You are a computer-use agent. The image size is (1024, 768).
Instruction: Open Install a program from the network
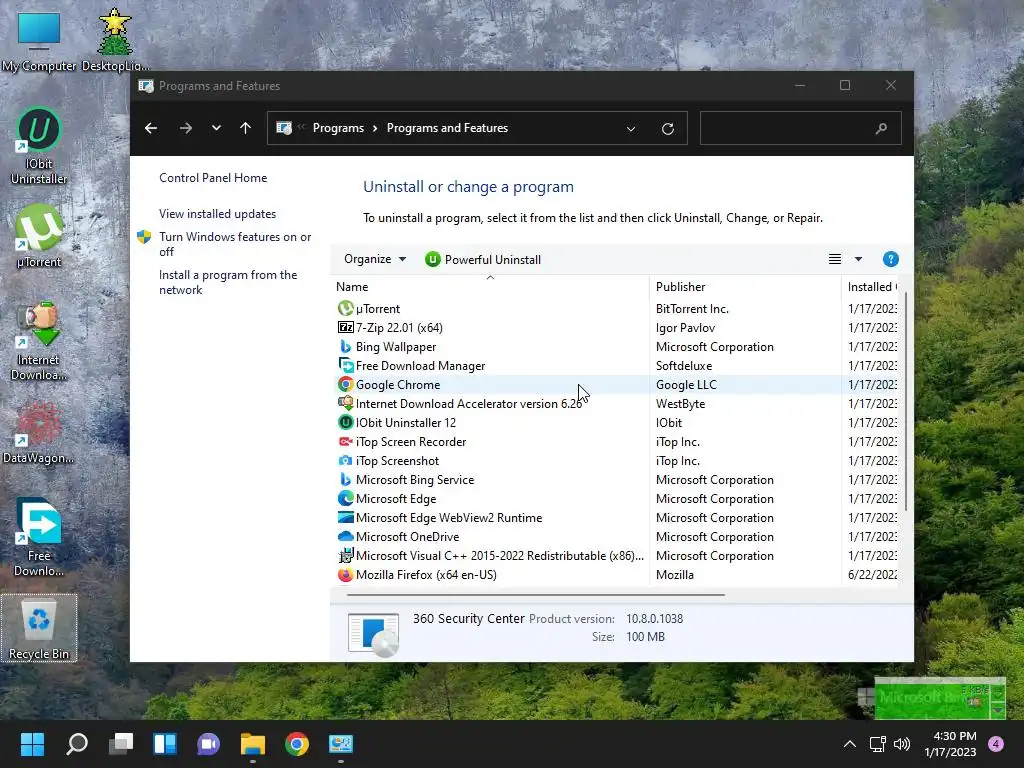pos(228,282)
